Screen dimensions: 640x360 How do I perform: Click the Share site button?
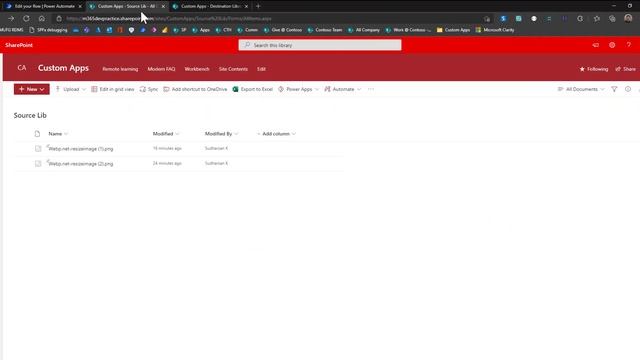click(x=625, y=69)
